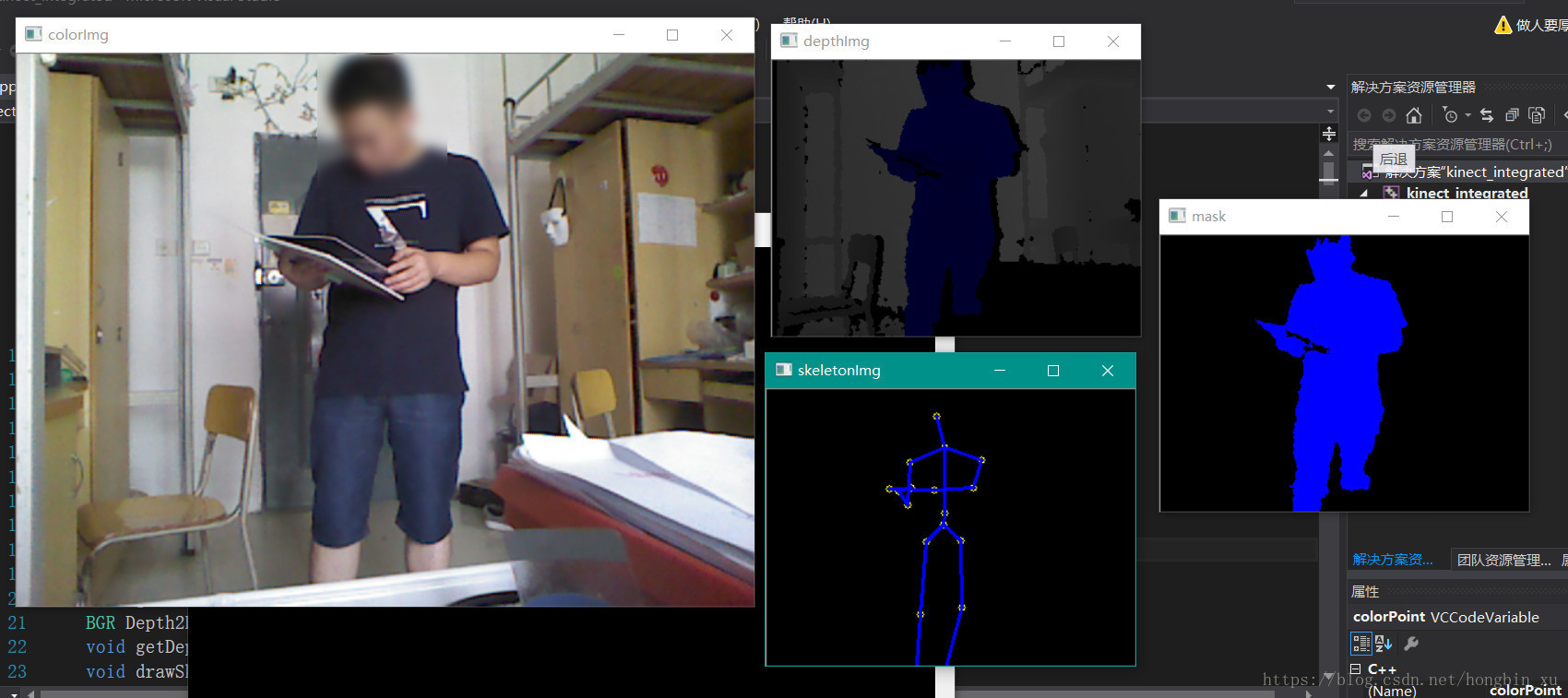Click the depthImg window title icon
Screen dimensions: 1568x698
(x=789, y=41)
